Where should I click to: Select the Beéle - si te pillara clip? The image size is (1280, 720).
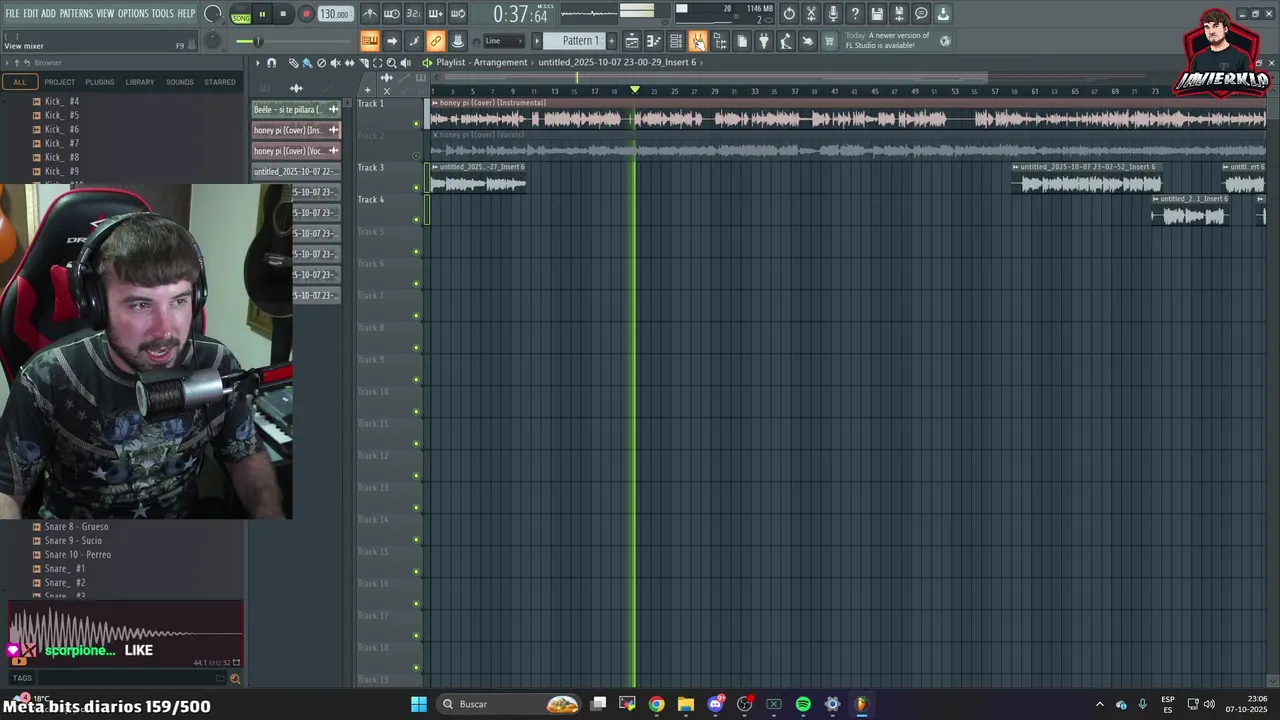pyautogui.click(x=296, y=109)
